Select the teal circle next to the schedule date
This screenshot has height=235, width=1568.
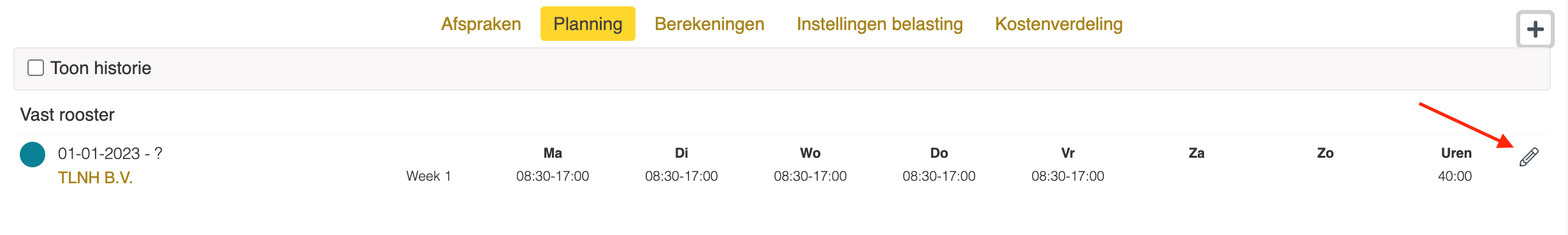click(33, 155)
